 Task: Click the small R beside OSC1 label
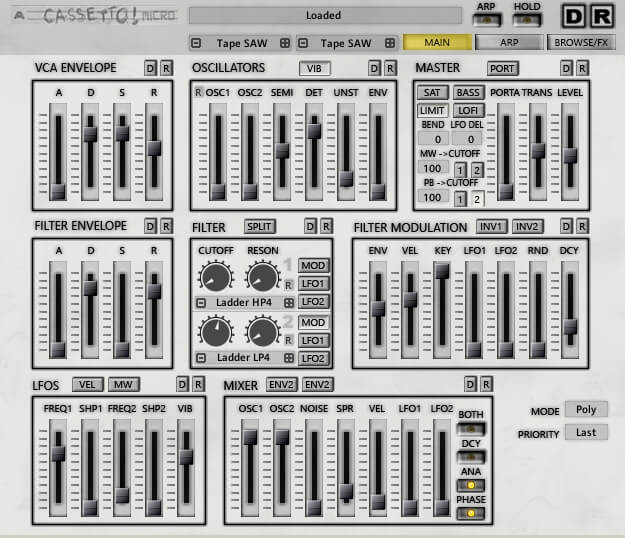click(198, 92)
